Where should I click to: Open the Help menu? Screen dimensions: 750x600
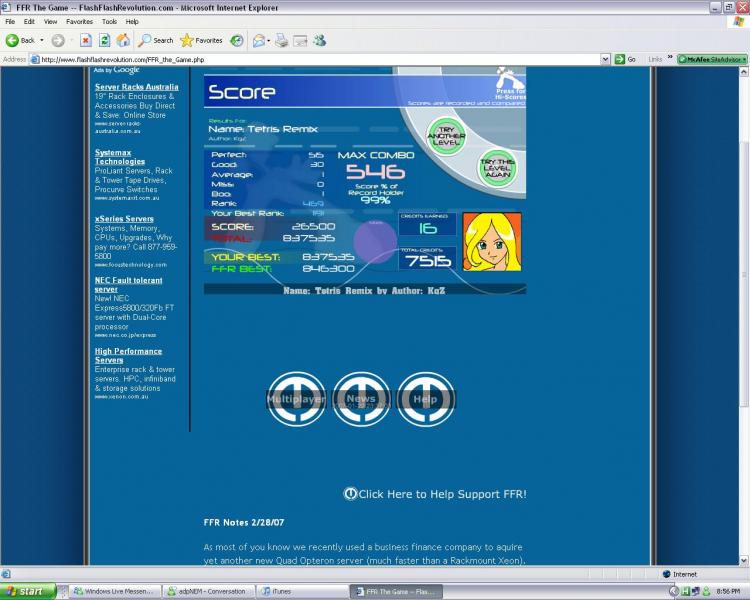(x=132, y=22)
